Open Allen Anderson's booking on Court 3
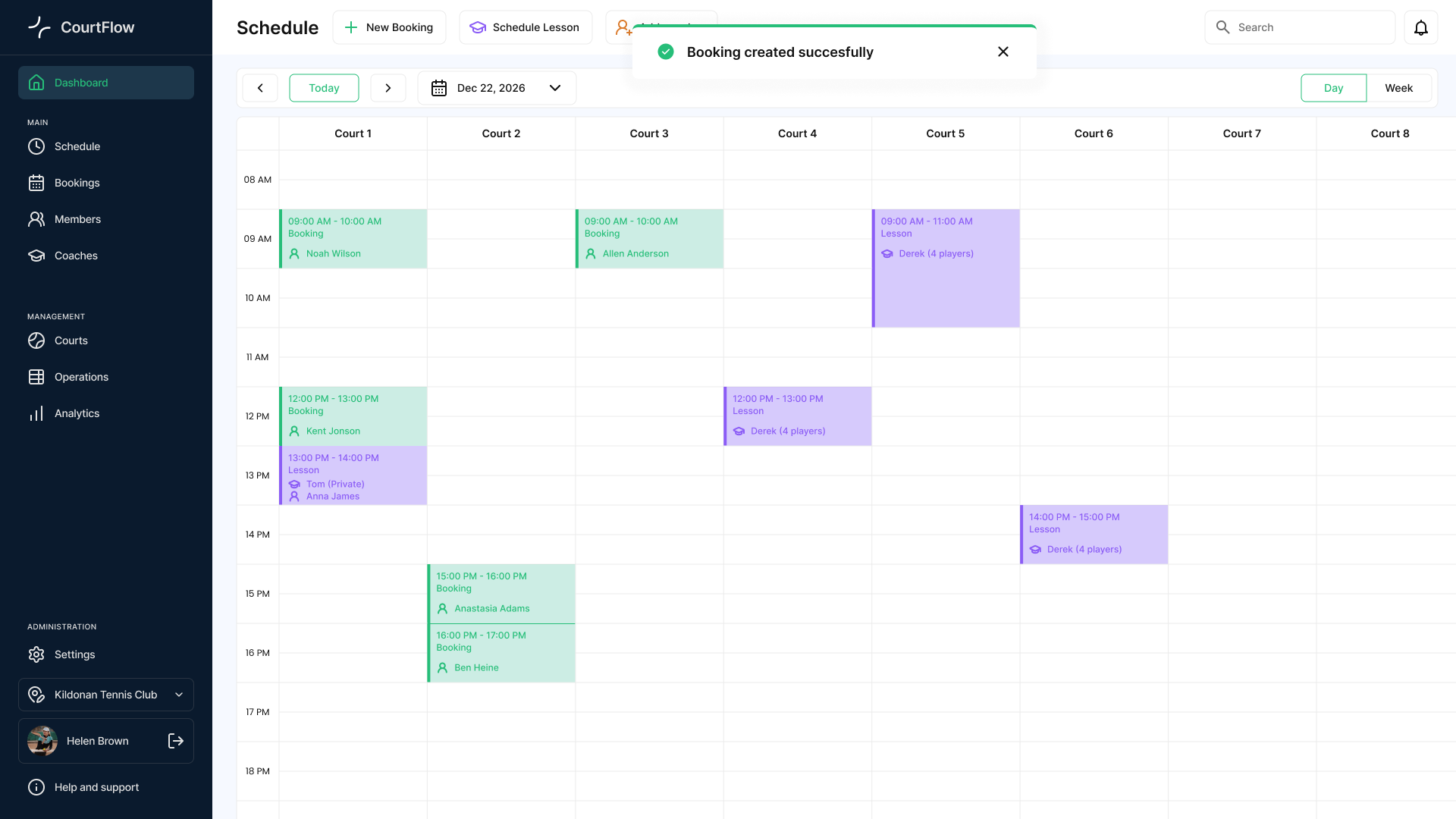 650,239
